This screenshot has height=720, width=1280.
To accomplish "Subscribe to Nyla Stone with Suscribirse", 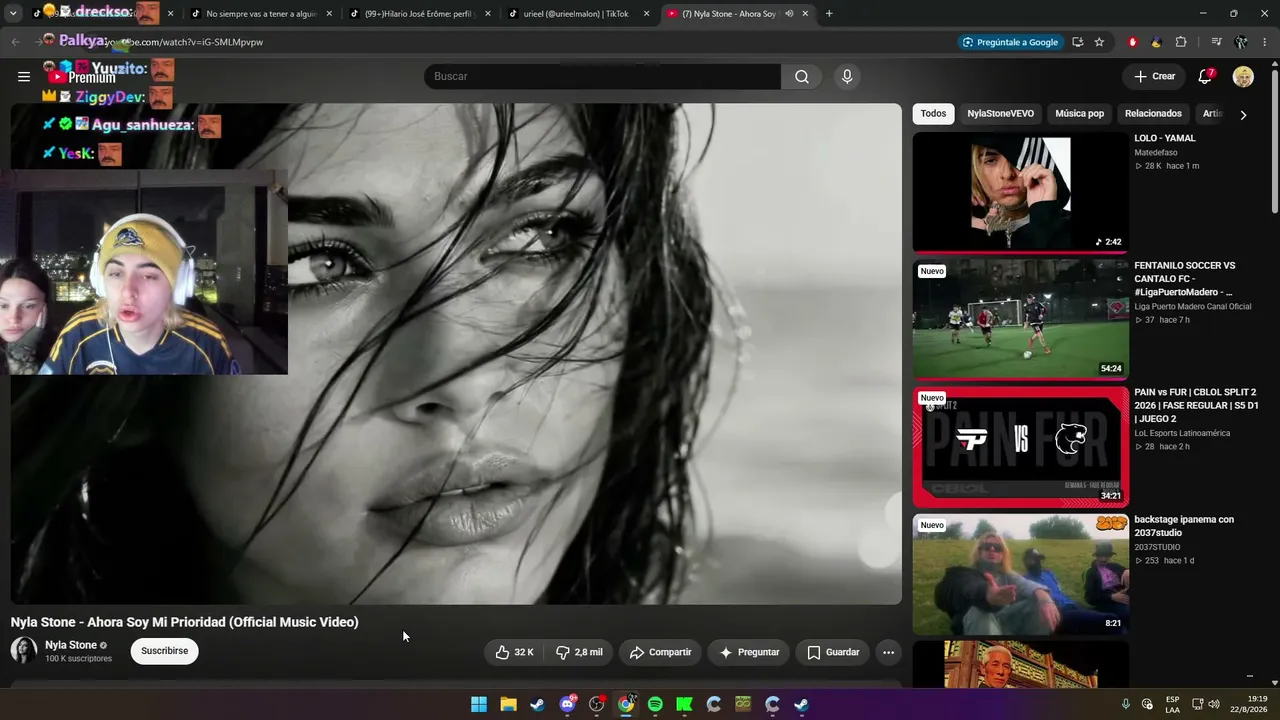I will click(165, 651).
